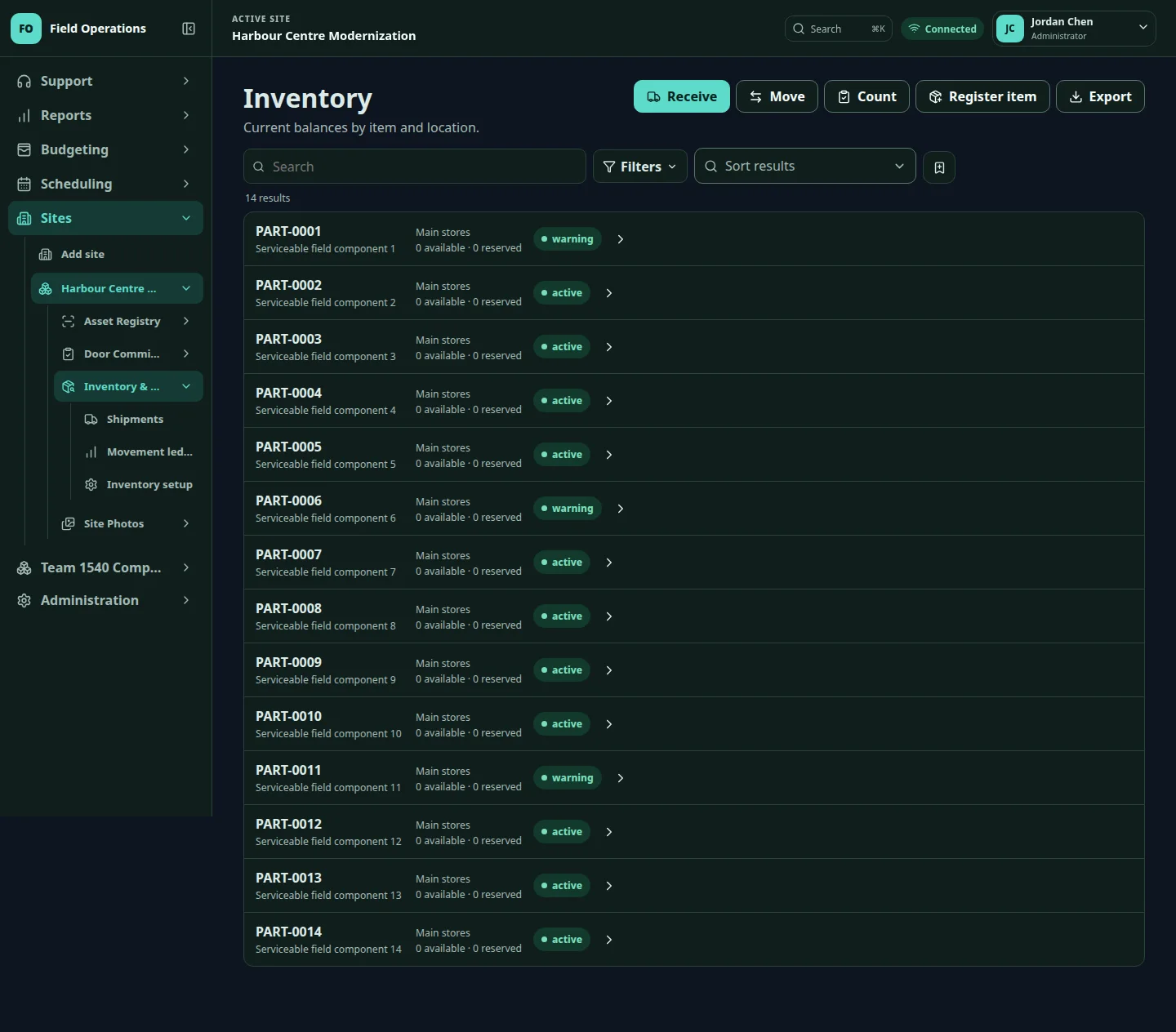Open Movement ledger in the sidebar
Screen dimensions: 1176x1032
point(140,451)
